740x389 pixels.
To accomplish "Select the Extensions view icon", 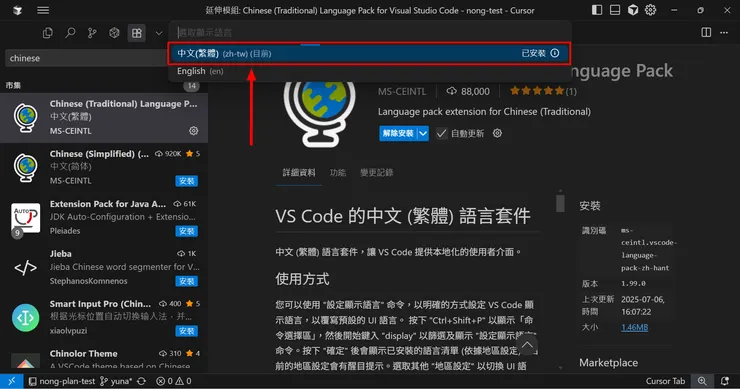I will point(136,33).
